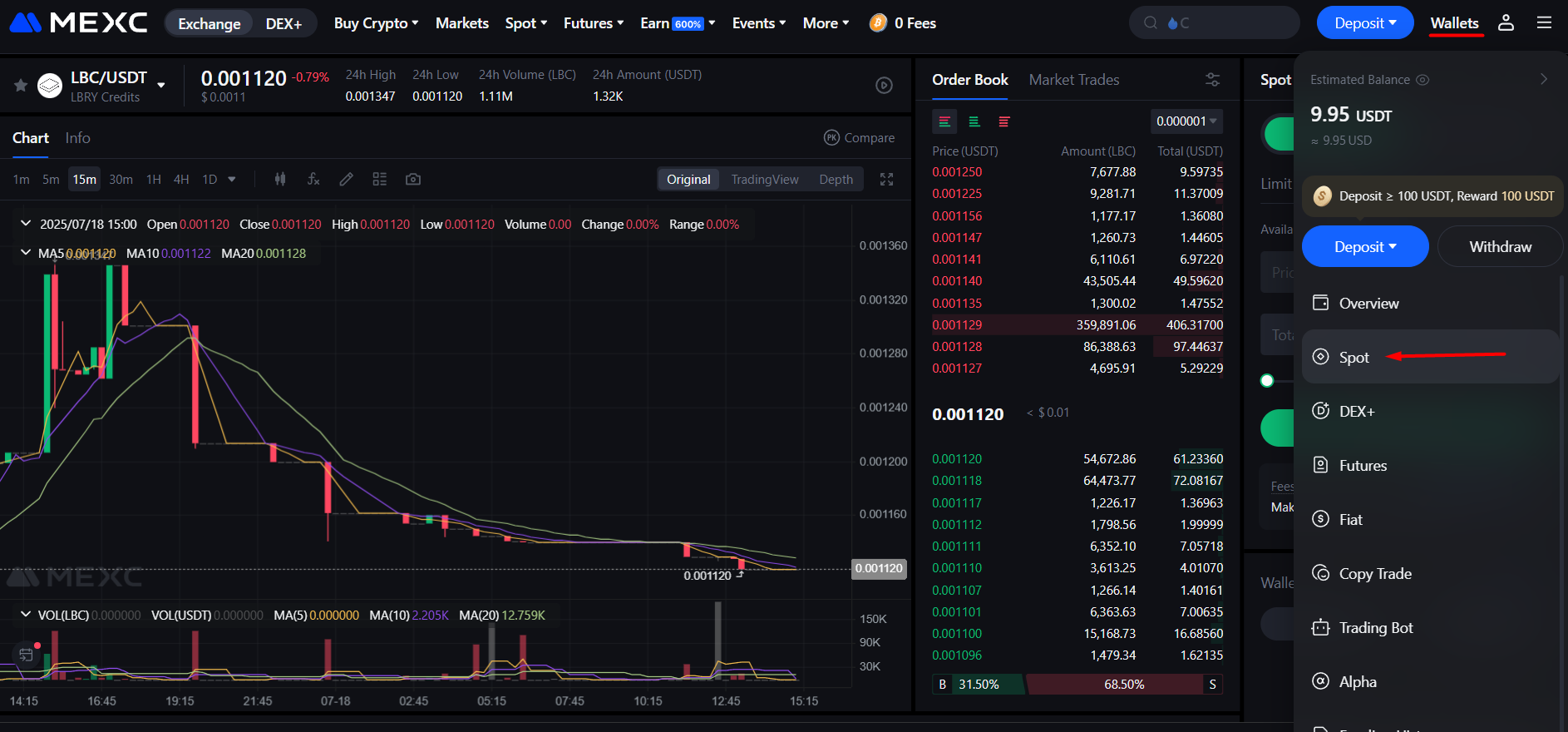Click the deposit reward 100 USDT banner
Viewport: 1568px width, 732px height.
click(x=1432, y=196)
